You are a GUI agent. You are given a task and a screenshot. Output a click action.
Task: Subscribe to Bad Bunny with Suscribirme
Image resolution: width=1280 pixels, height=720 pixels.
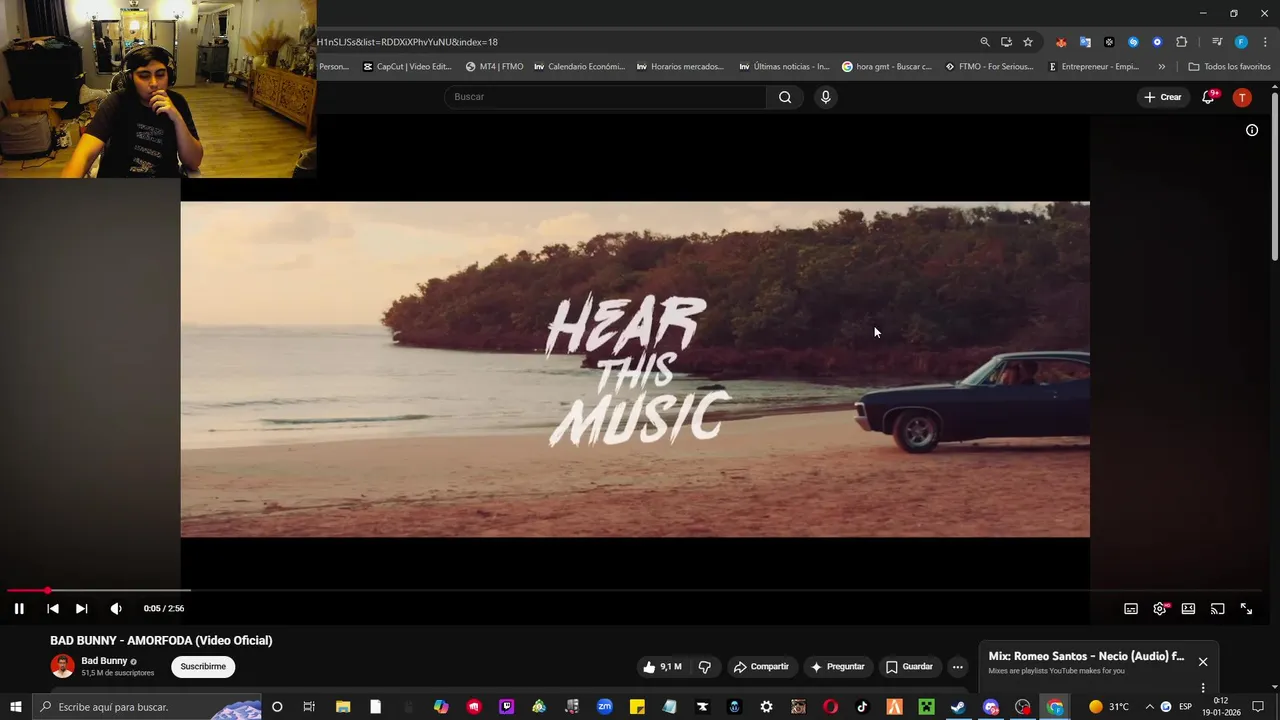coord(203,667)
